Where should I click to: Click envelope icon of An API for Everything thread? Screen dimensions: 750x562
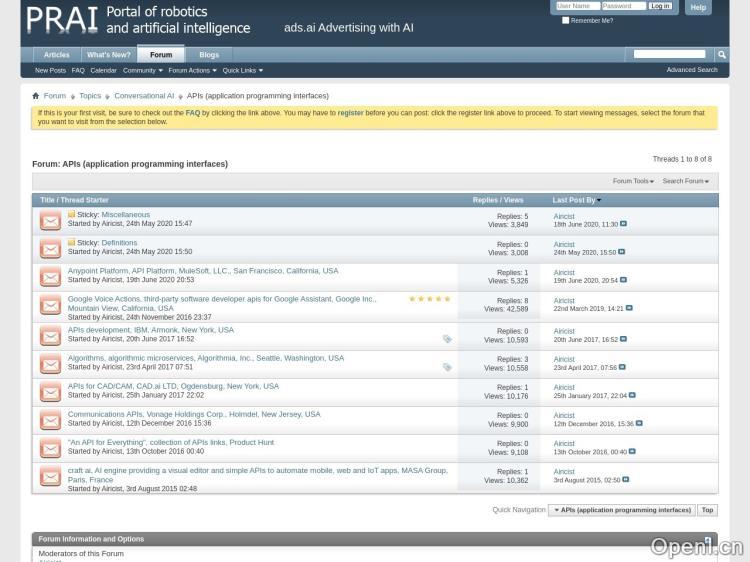(50, 449)
